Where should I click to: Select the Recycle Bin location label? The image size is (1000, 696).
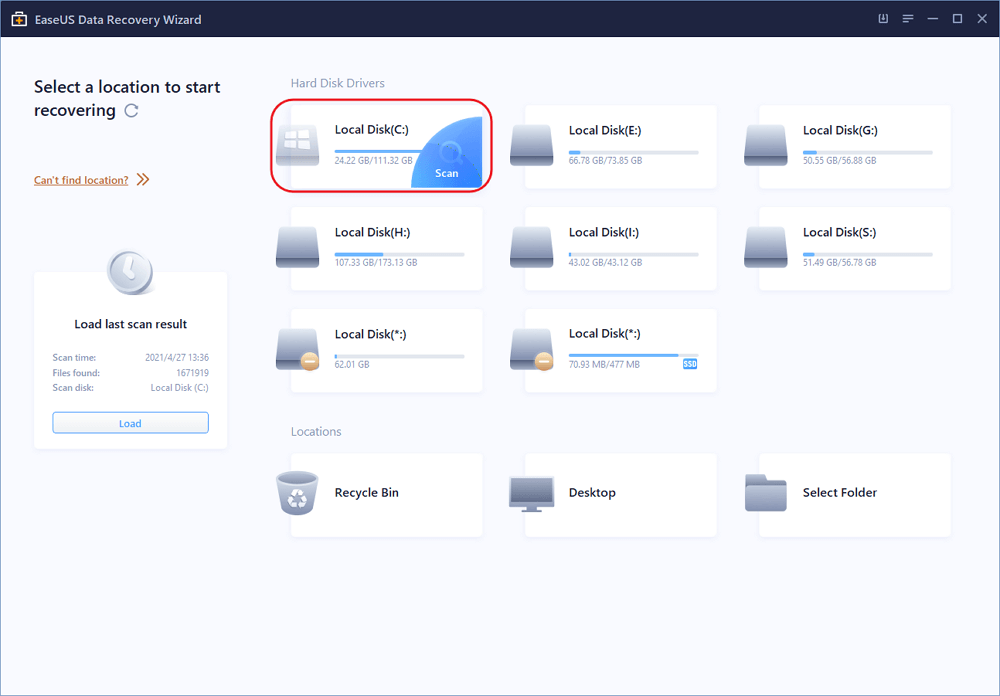367,492
